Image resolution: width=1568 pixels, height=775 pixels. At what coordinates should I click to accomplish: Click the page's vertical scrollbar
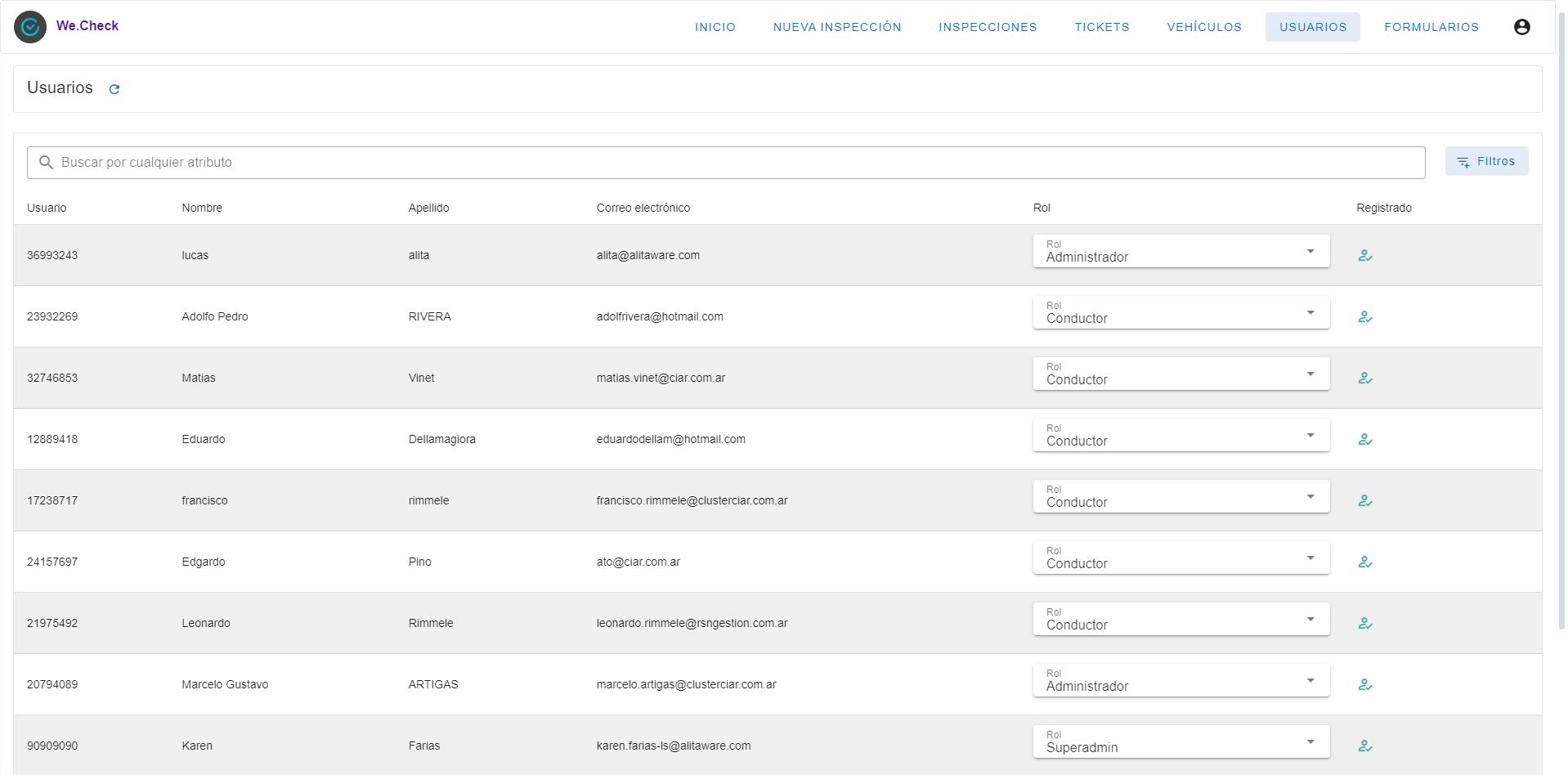pos(1561,327)
